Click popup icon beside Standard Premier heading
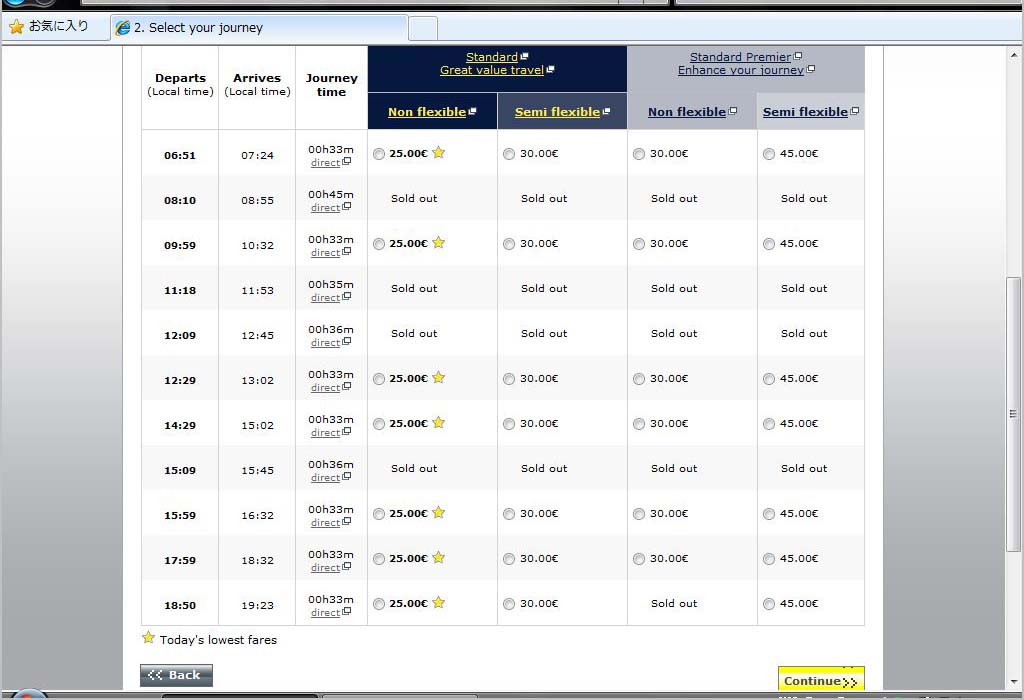 798,57
